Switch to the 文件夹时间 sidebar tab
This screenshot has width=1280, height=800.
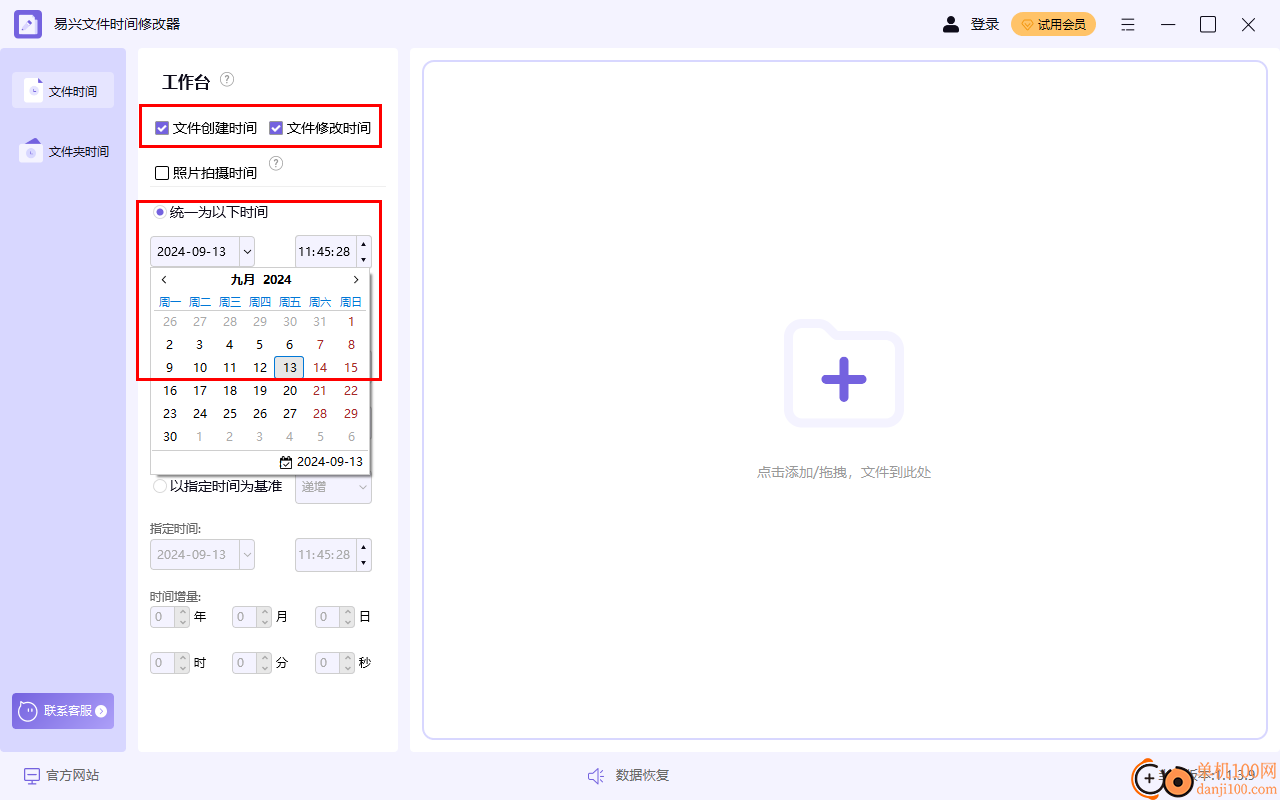63,151
